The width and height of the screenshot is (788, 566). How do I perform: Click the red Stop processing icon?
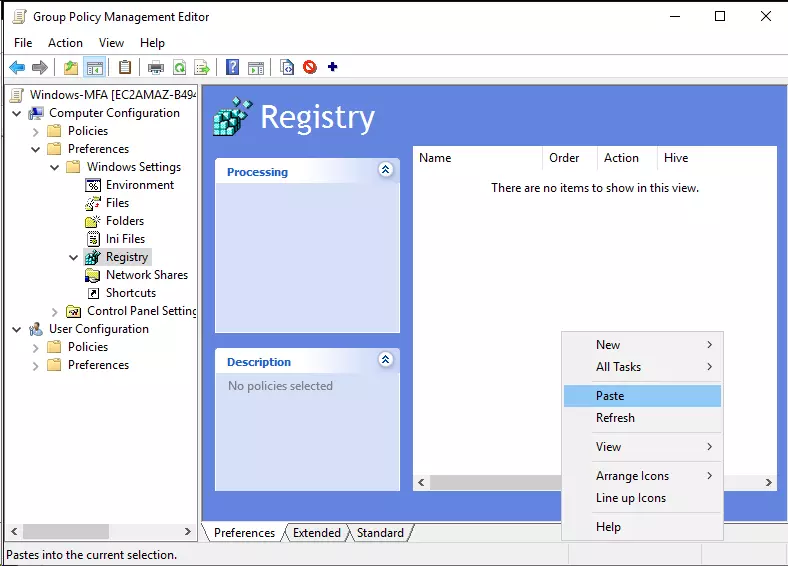click(310, 67)
